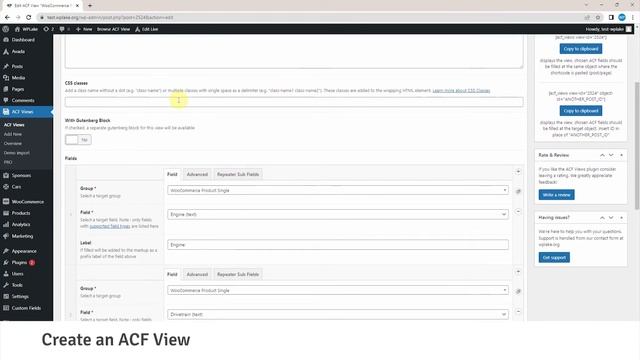Open the Dashboard menu item
The height and width of the screenshot is (360, 640).
[23, 40]
